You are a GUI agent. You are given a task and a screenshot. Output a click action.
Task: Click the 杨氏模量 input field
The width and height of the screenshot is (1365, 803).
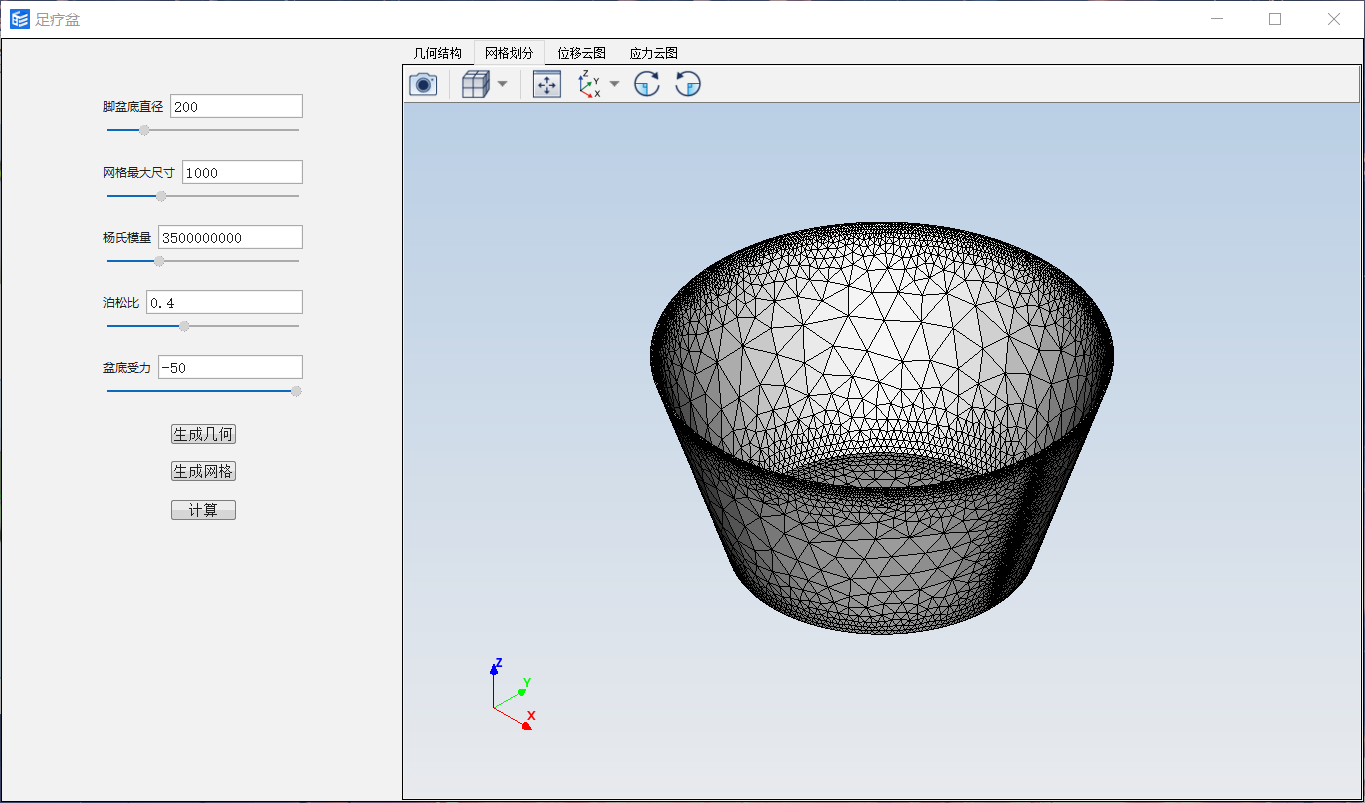click(230, 237)
